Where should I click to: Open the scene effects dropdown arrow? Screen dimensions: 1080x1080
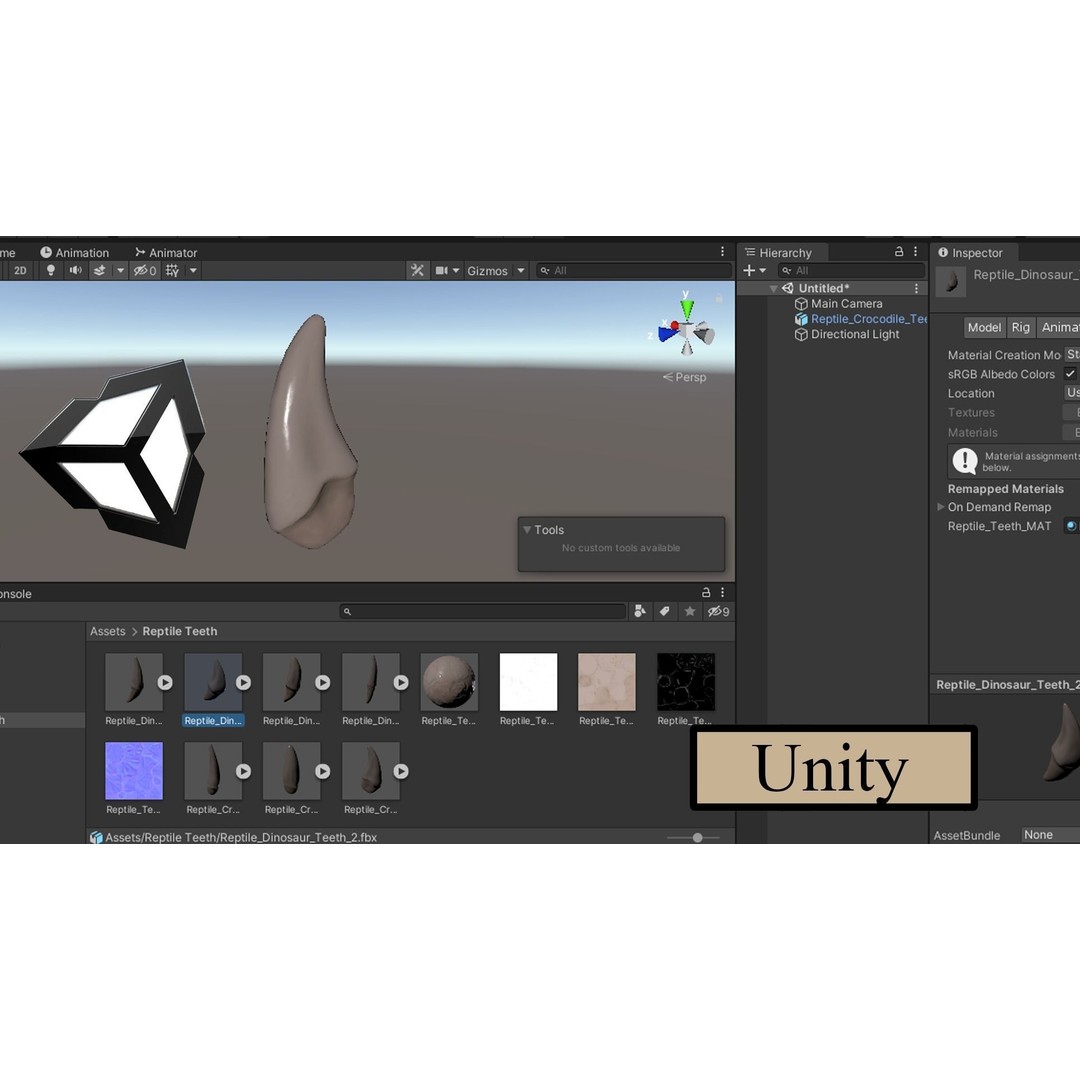pyautogui.click(x=121, y=271)
